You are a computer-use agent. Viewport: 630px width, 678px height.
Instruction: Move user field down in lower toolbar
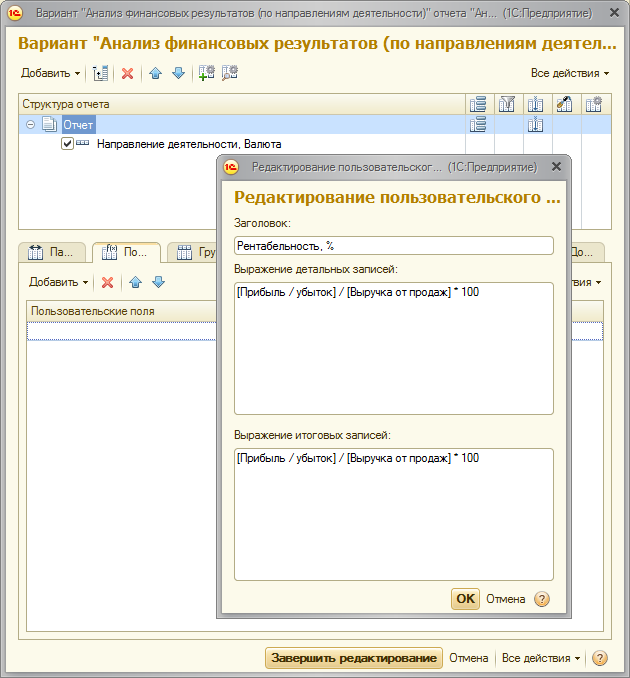158,283
